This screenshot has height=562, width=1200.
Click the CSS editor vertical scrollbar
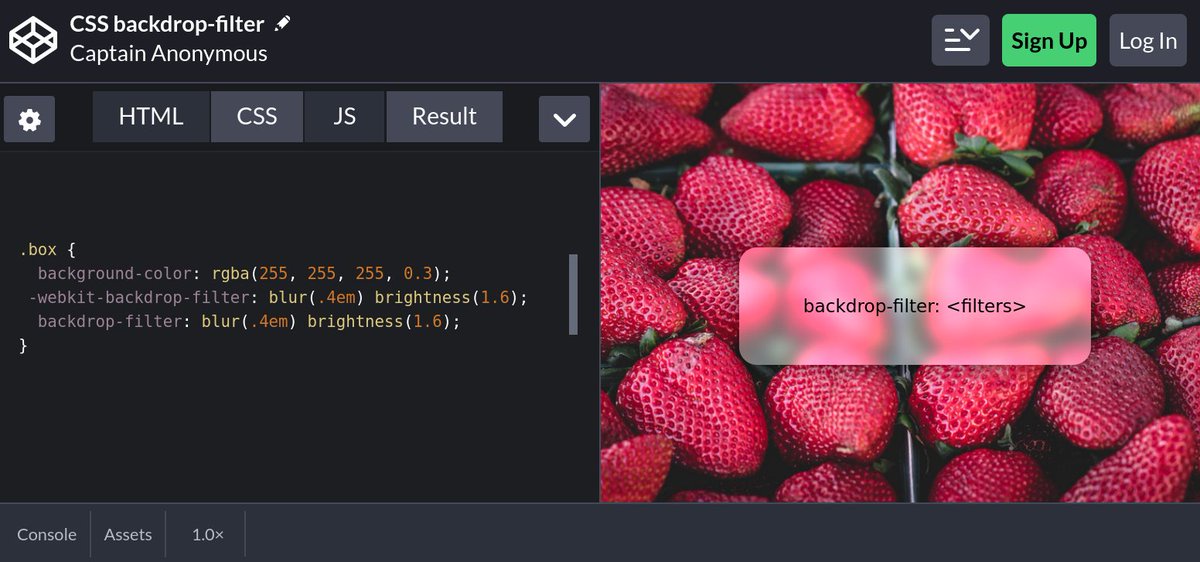[573, 294]
